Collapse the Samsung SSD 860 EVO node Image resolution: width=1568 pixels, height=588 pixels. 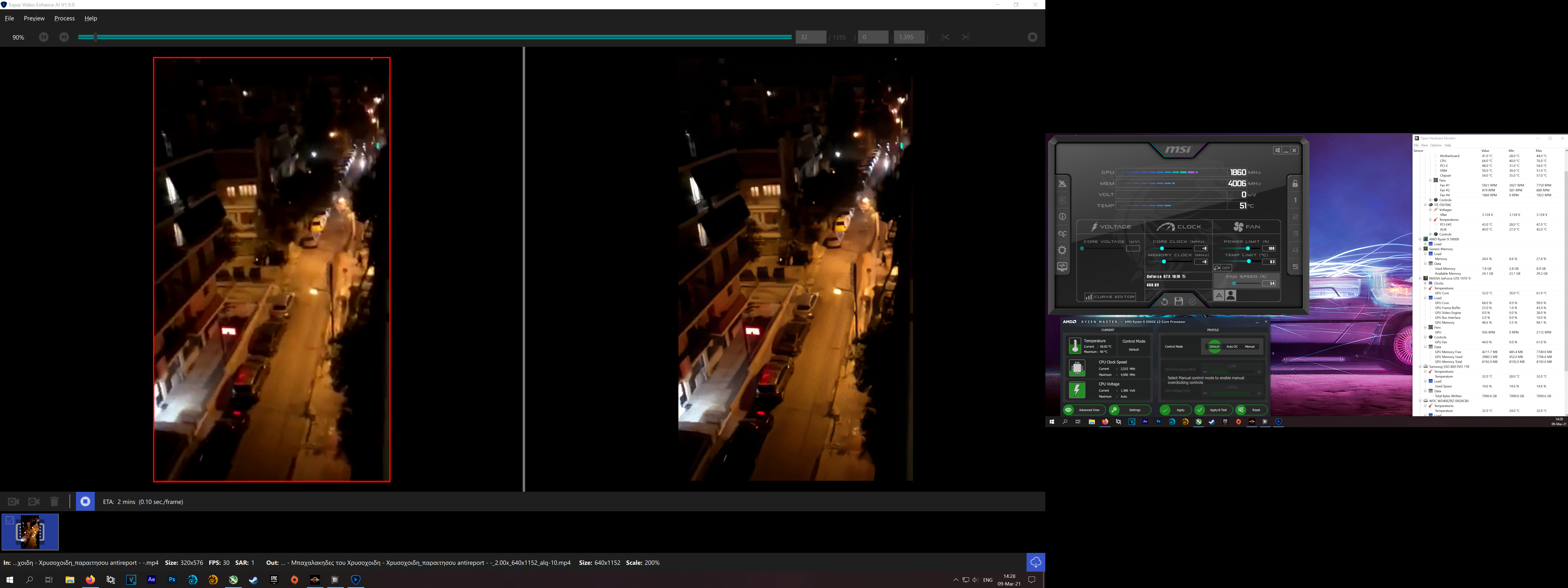1420,366
